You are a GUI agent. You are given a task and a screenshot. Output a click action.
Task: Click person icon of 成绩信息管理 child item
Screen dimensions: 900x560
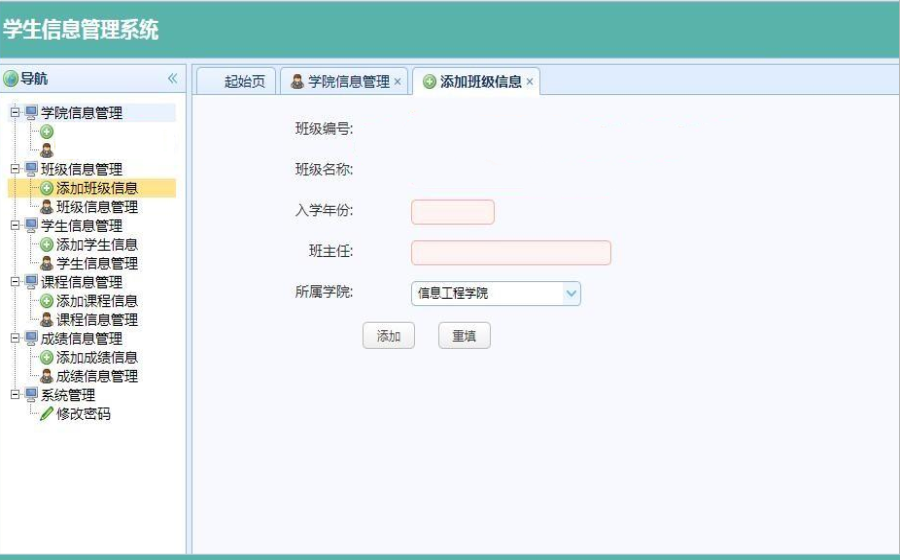[x=46, y=376]
